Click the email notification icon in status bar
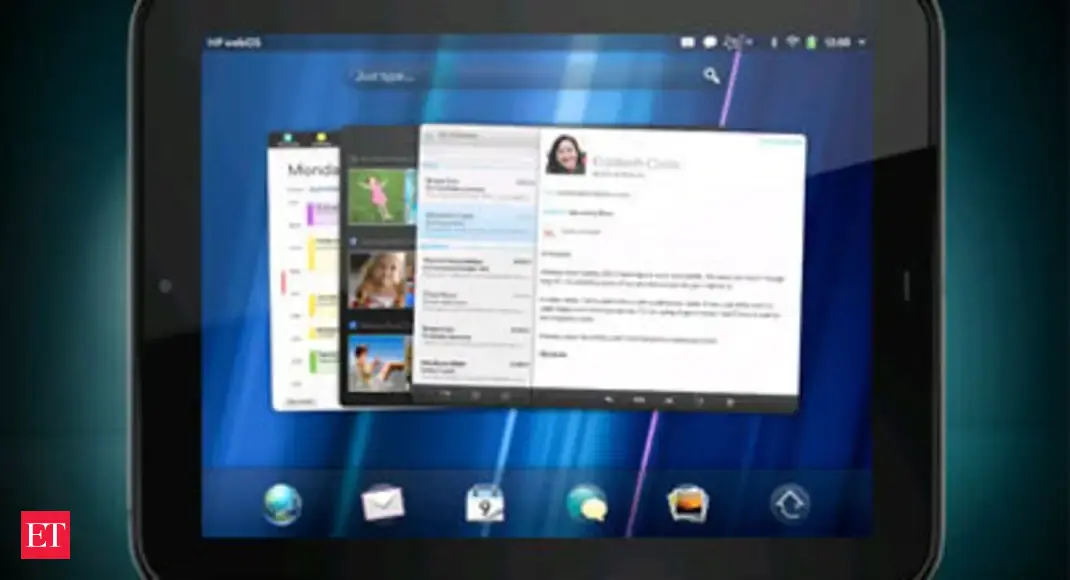The width and height of the screenshot is (1070, 580). tap(688, 43)
